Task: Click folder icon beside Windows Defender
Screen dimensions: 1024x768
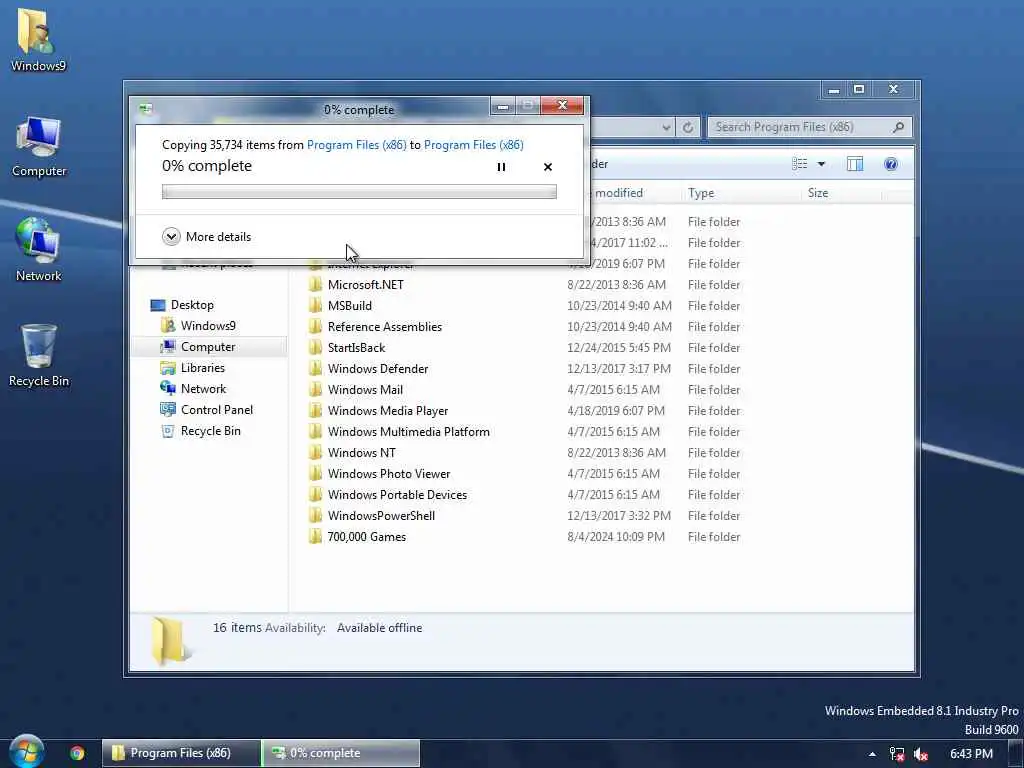Action: click(x=315, y=368)
